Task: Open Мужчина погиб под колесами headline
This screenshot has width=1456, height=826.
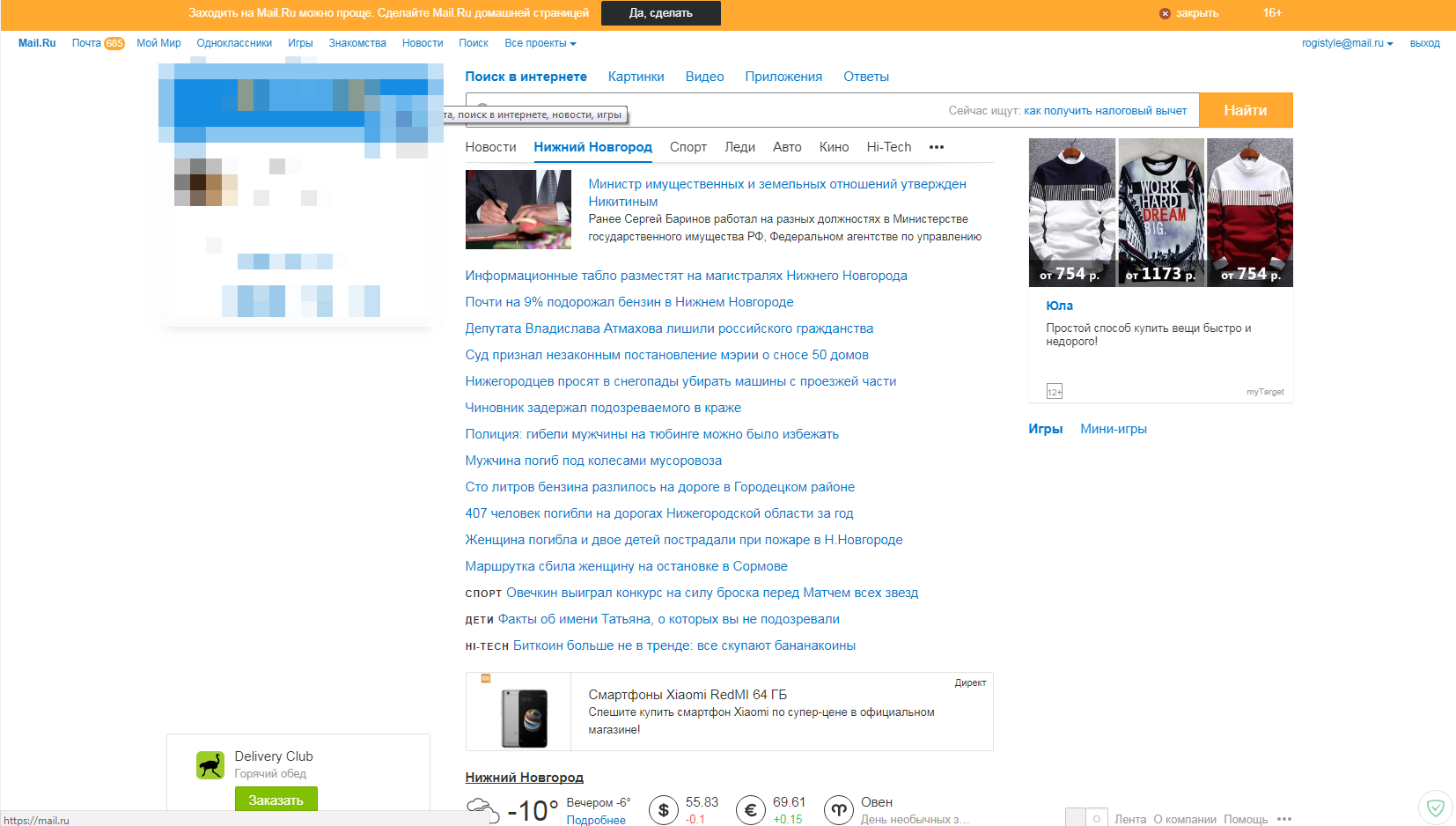Action: click(x=593, y=461)
